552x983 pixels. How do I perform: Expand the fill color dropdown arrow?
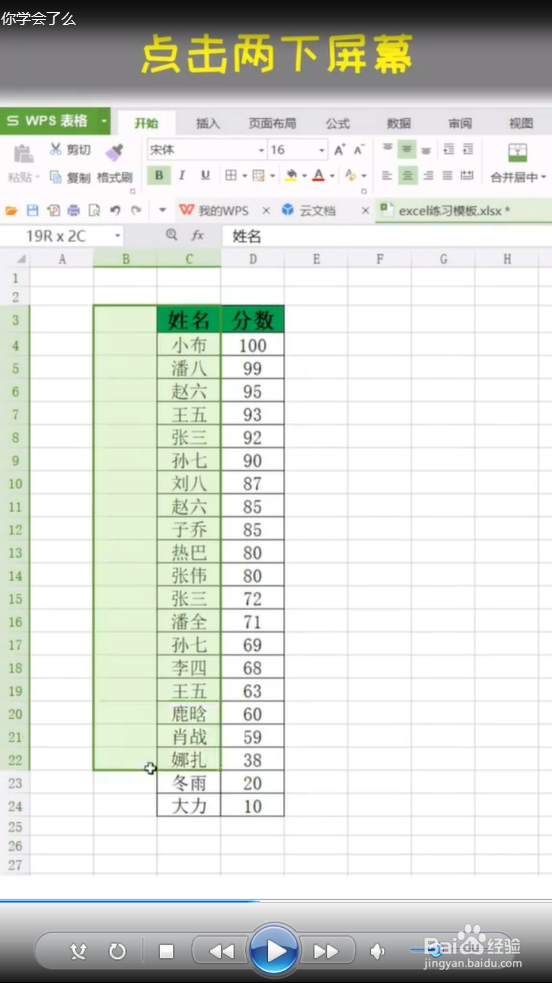[304, 176]
